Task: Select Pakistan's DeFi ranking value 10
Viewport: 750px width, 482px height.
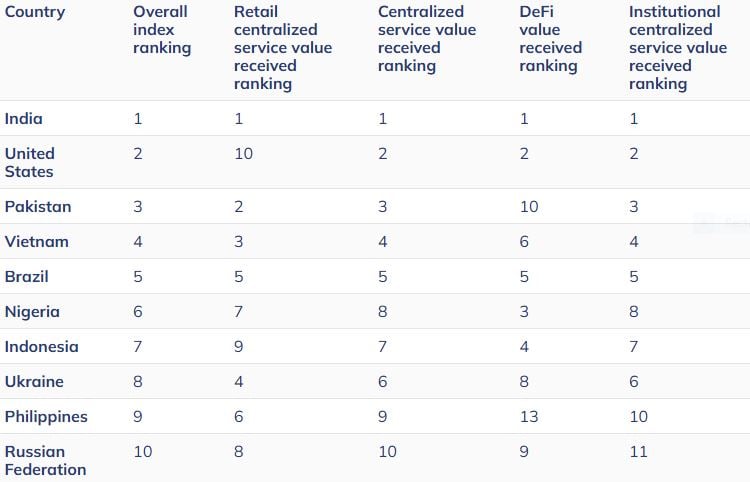Action: (530, 207)
